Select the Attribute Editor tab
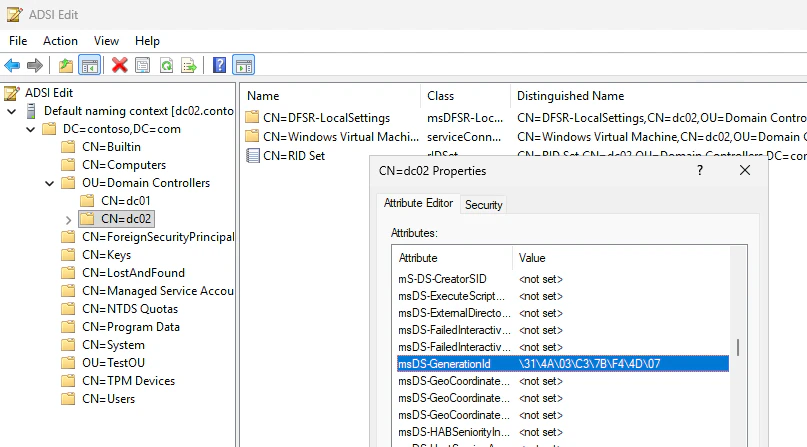The image size is (807, 447). [418, 203]
